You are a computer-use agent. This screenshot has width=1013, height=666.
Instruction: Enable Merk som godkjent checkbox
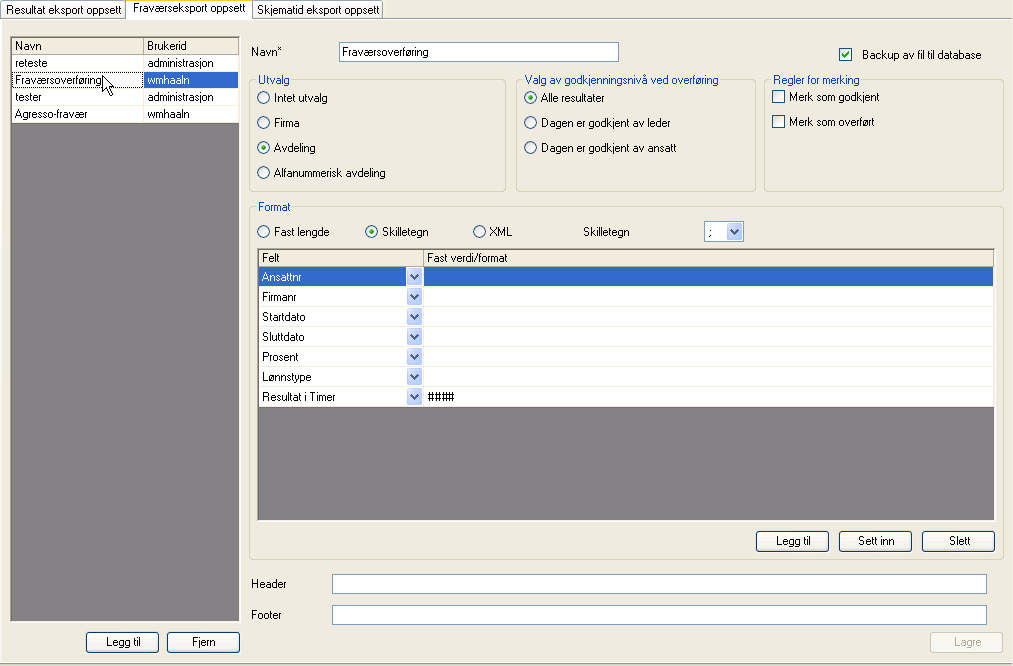(x=778, y=97)
